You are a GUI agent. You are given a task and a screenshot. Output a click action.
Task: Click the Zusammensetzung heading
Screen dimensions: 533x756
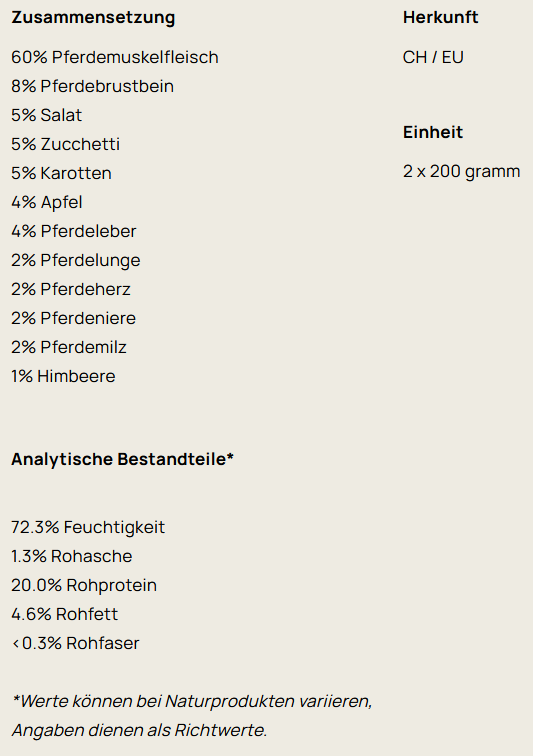point(93,18)
